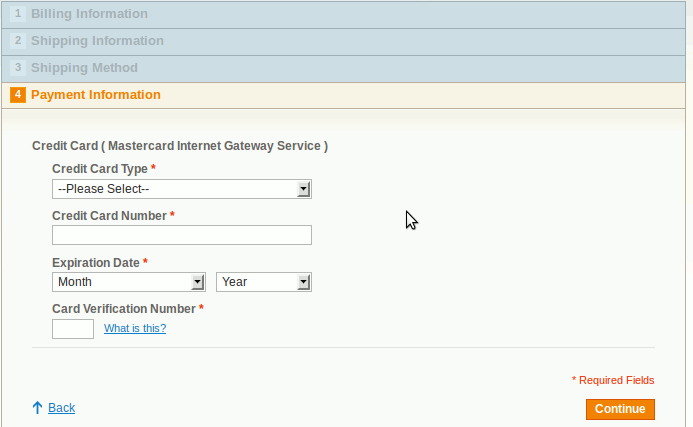This screenshot has height=427, width=693.
Task: Click the Month dropdown arrow button
Action: coord(198,282)
